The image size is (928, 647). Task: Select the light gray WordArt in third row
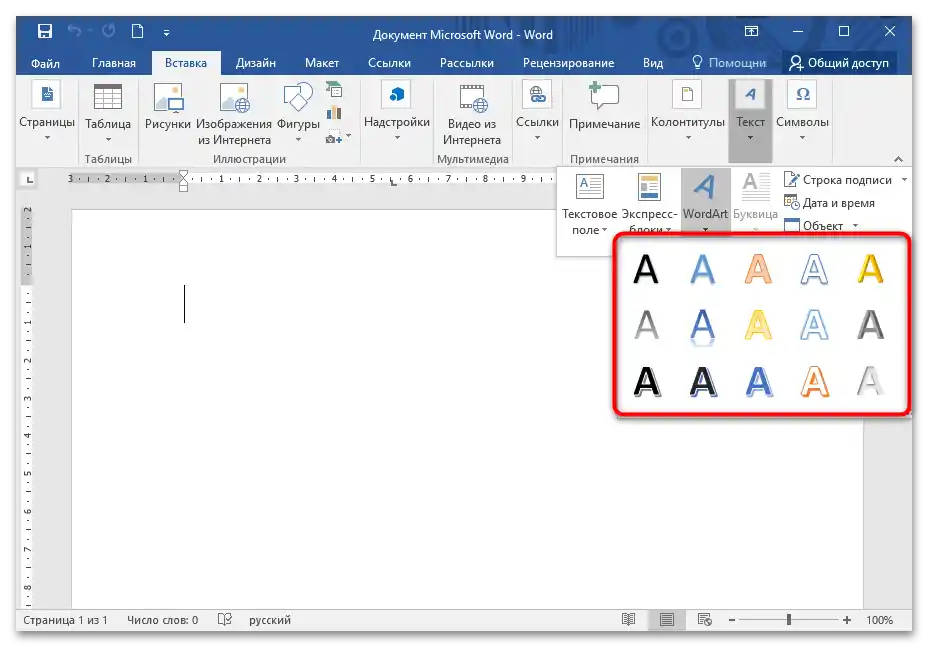[870, 381]
